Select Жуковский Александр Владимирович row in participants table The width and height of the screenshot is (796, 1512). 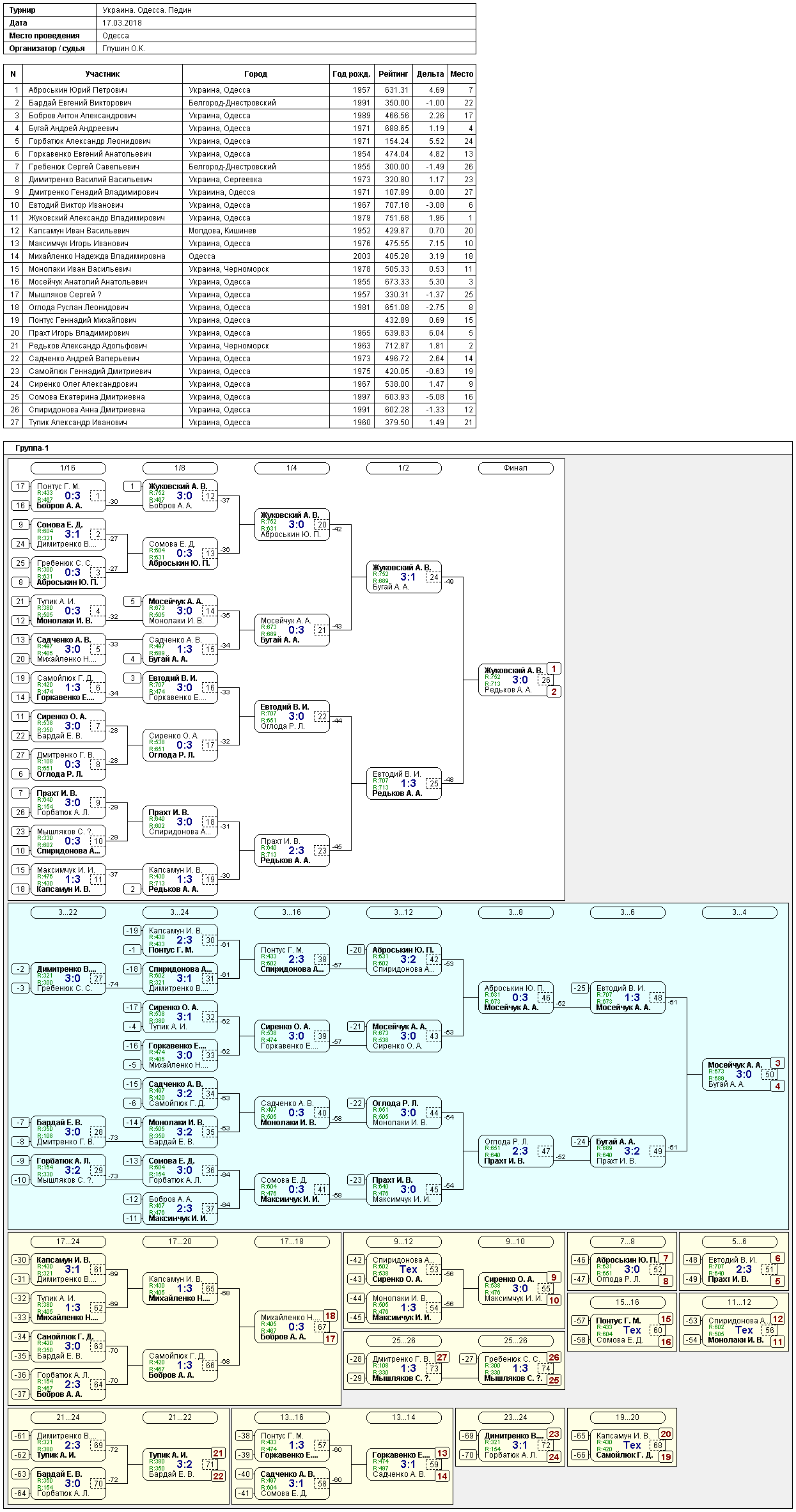tap(240, 218)
